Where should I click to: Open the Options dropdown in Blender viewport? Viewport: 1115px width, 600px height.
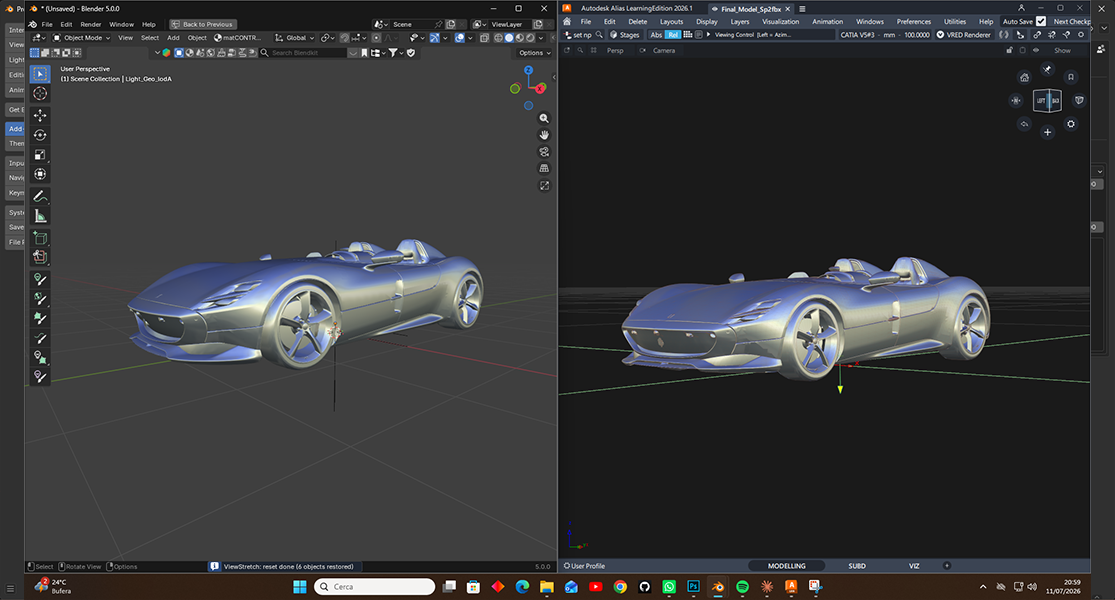click(x=535, y=53)
